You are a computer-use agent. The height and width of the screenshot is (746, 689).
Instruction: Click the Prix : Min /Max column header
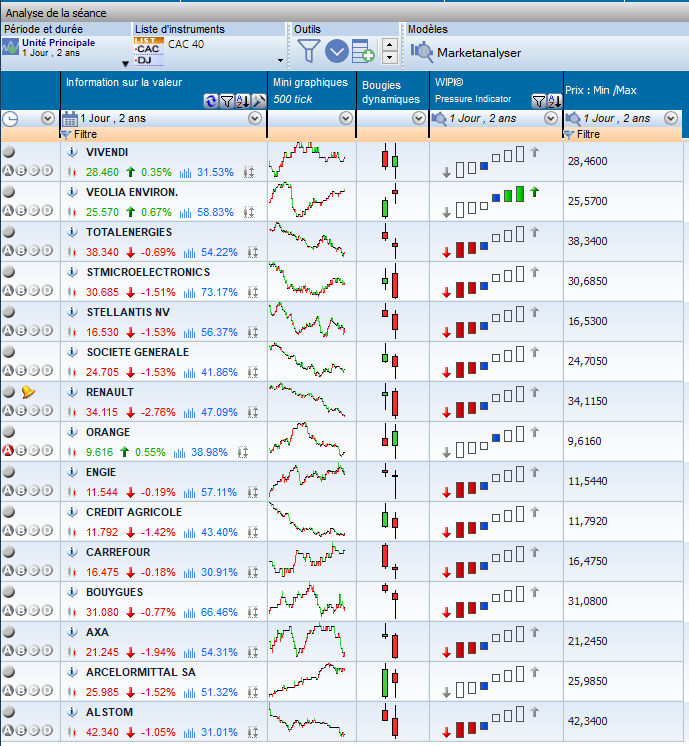tap(623, 90)
